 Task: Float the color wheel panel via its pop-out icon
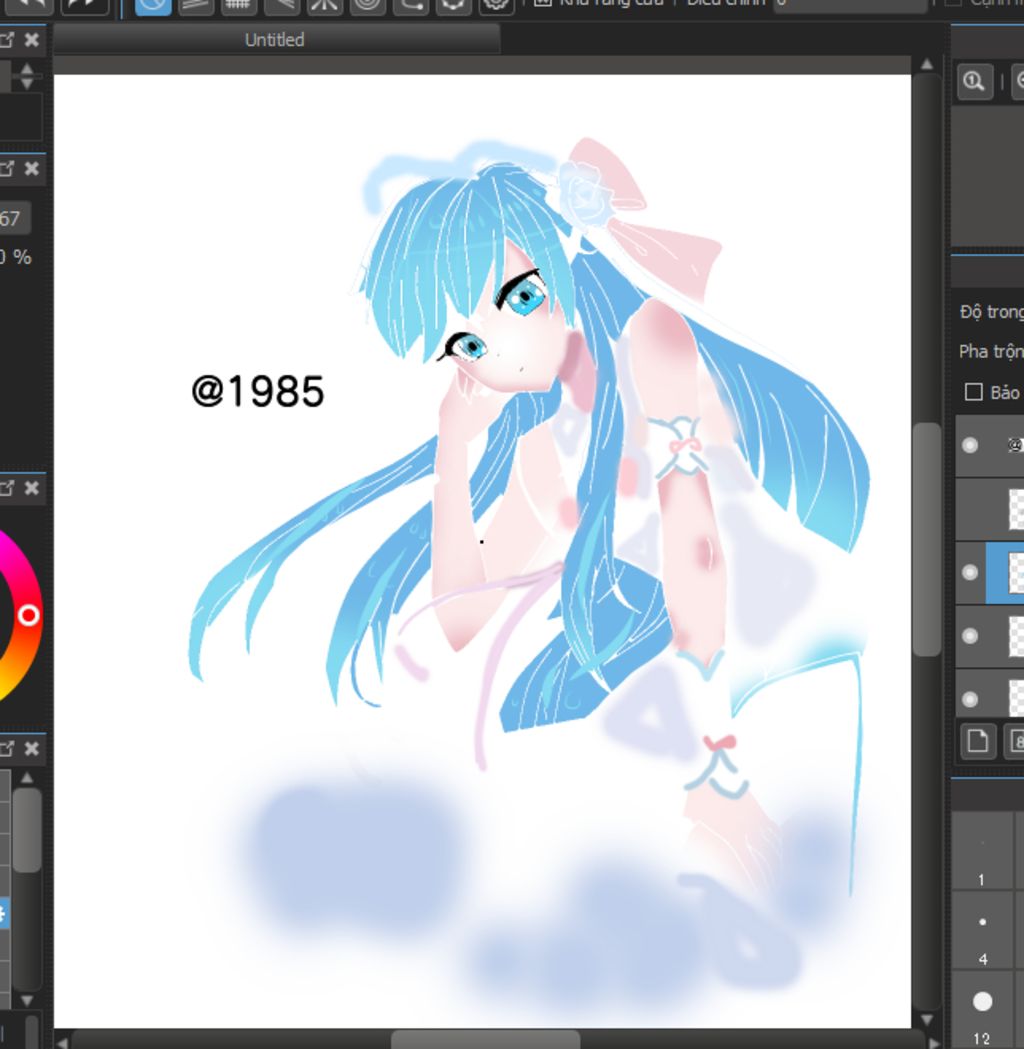pos(7,488)
